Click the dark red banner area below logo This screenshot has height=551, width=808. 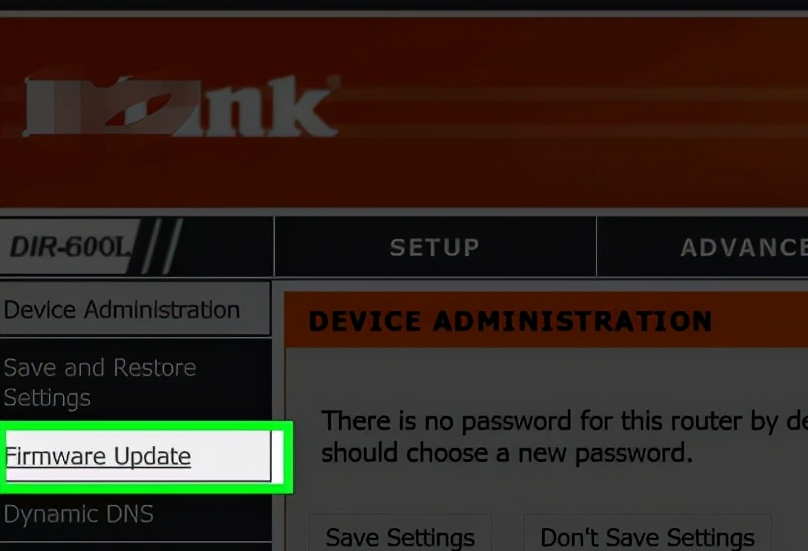pyautogui.click(x=404, y=173)
